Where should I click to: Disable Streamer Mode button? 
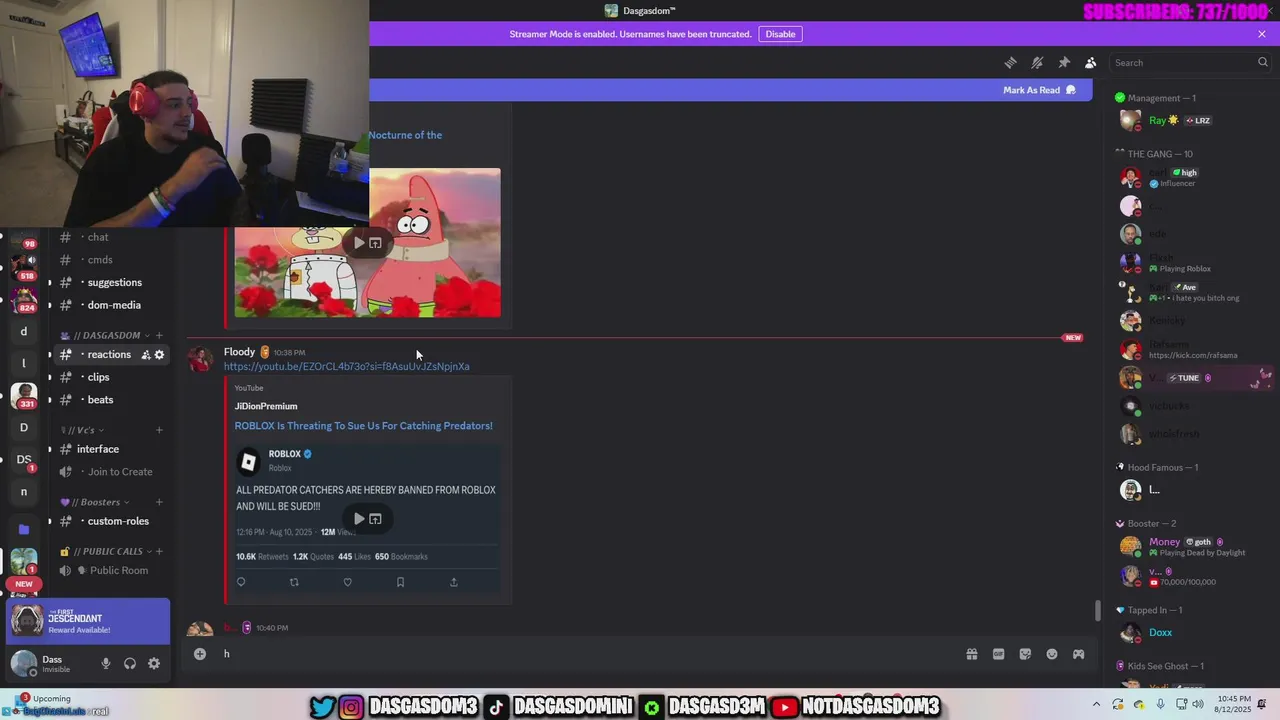(780, 34)
